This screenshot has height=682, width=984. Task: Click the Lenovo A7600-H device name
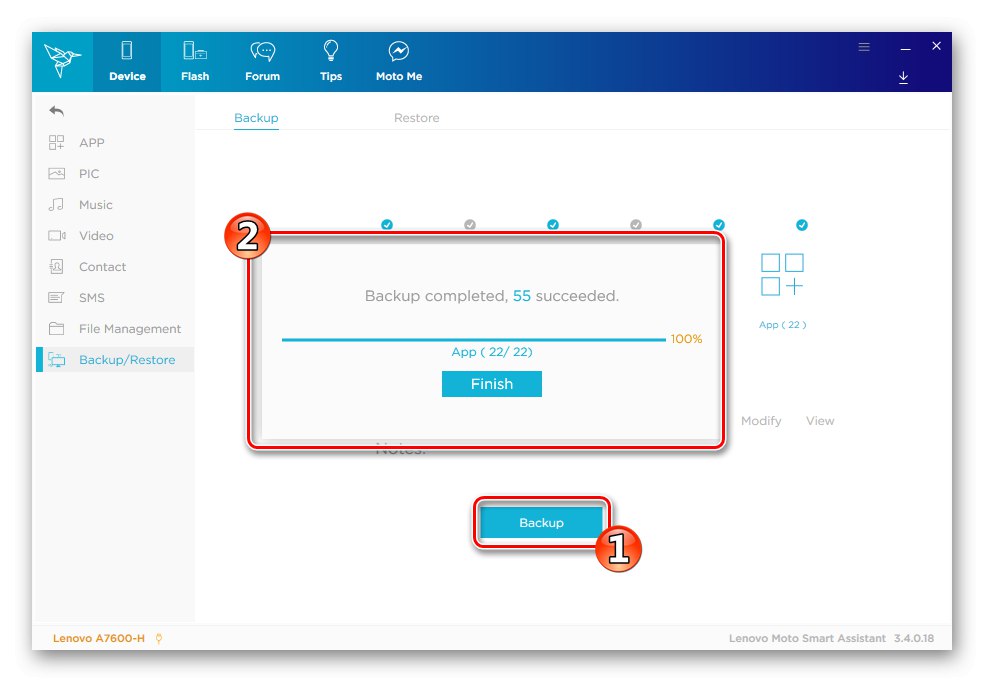click(x=99, y=638)
